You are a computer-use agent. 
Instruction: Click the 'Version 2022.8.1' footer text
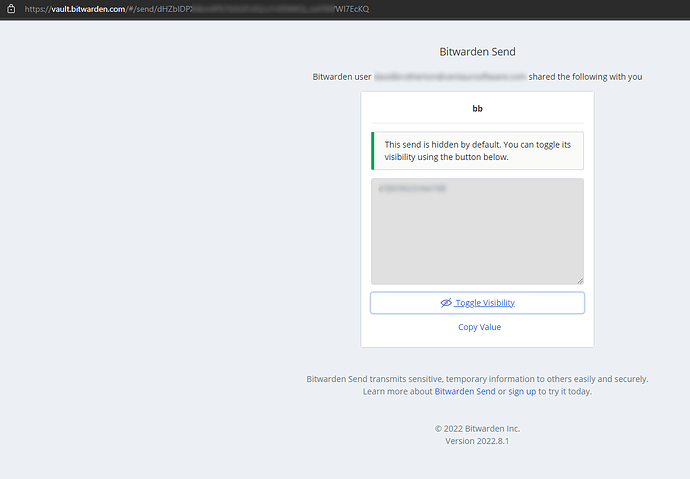(x=477, y=441)
